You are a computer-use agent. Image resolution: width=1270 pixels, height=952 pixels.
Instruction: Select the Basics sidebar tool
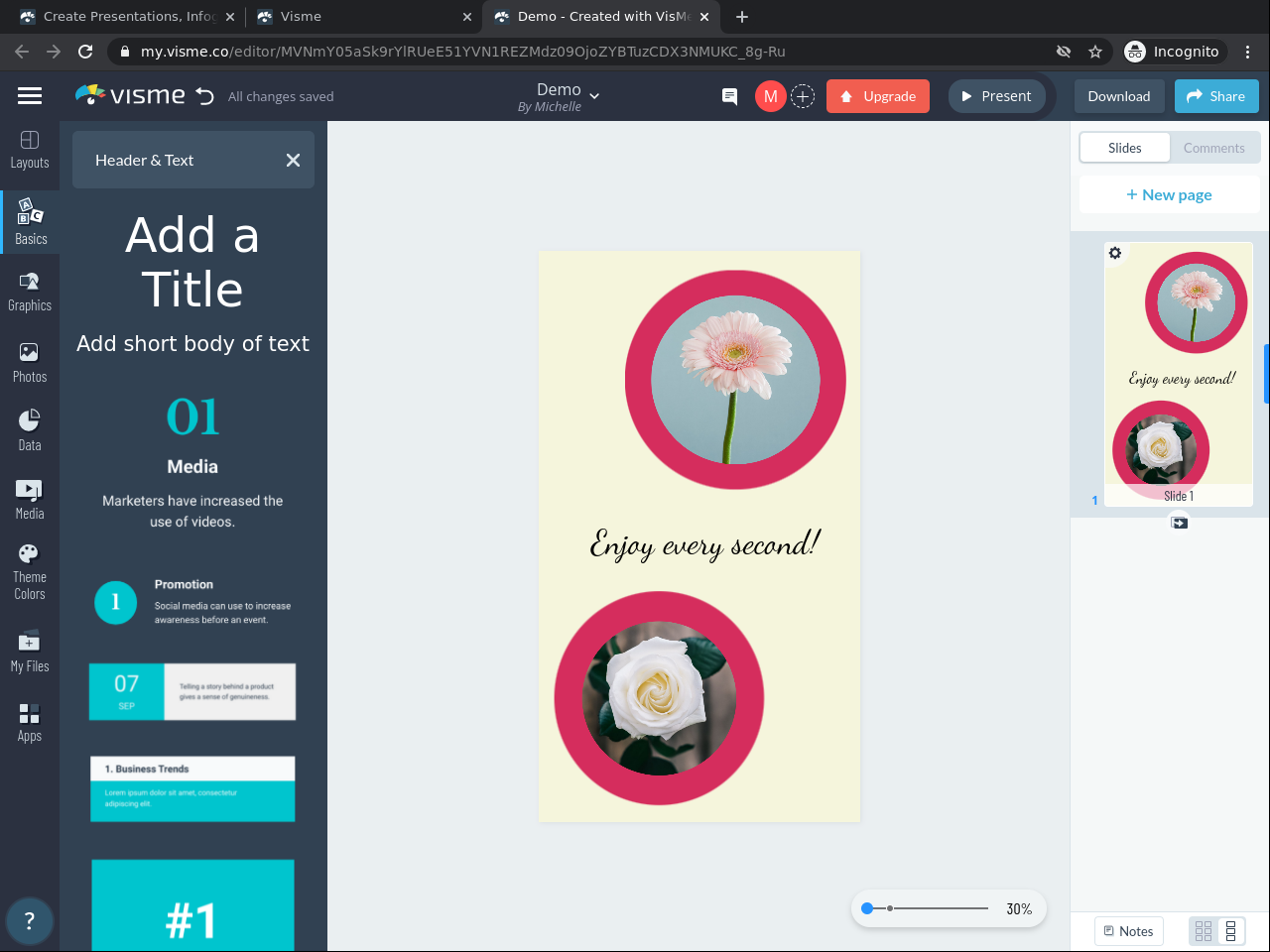(30, 220)
